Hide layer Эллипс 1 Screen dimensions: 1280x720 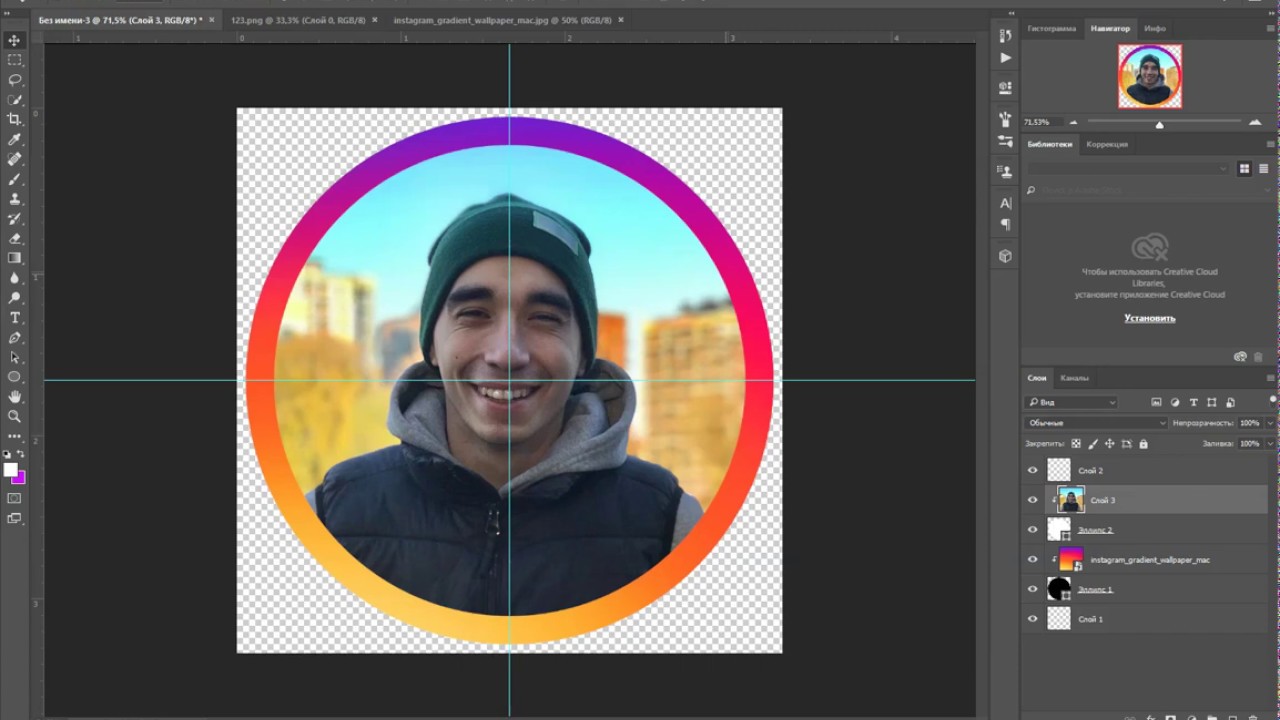point(1033,590)
